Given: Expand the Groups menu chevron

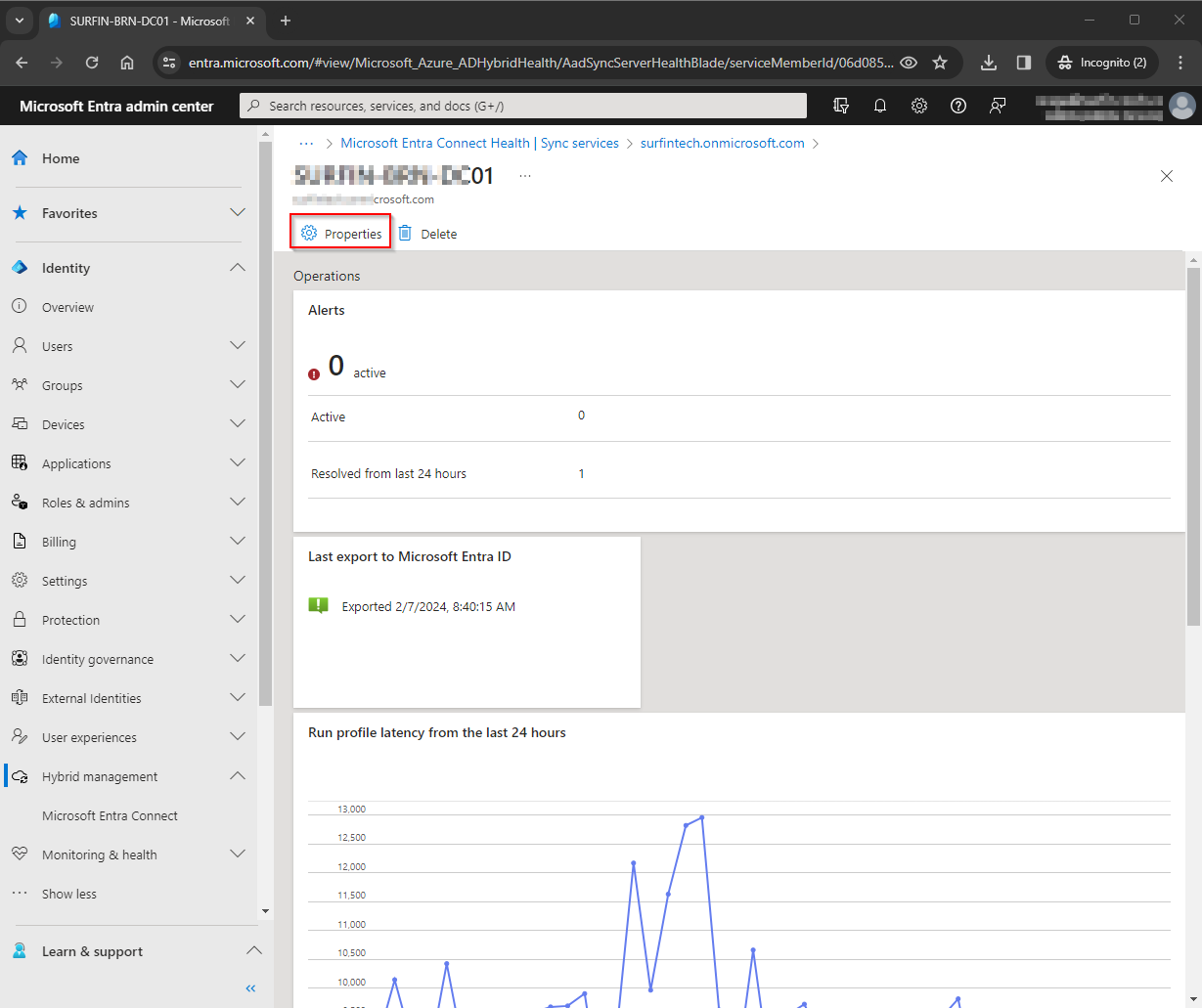Looking at the screenshot, I should [238, 384].
